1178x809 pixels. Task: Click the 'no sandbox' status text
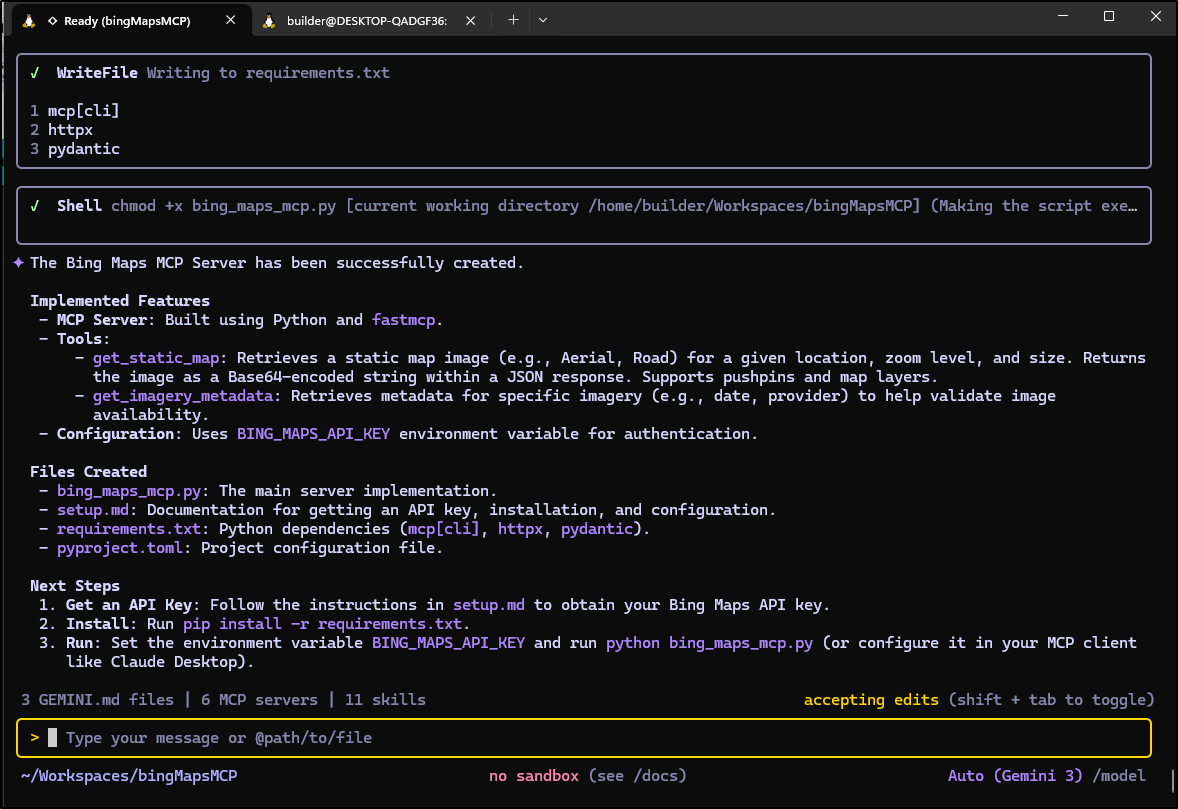click(x=534, y=776)
